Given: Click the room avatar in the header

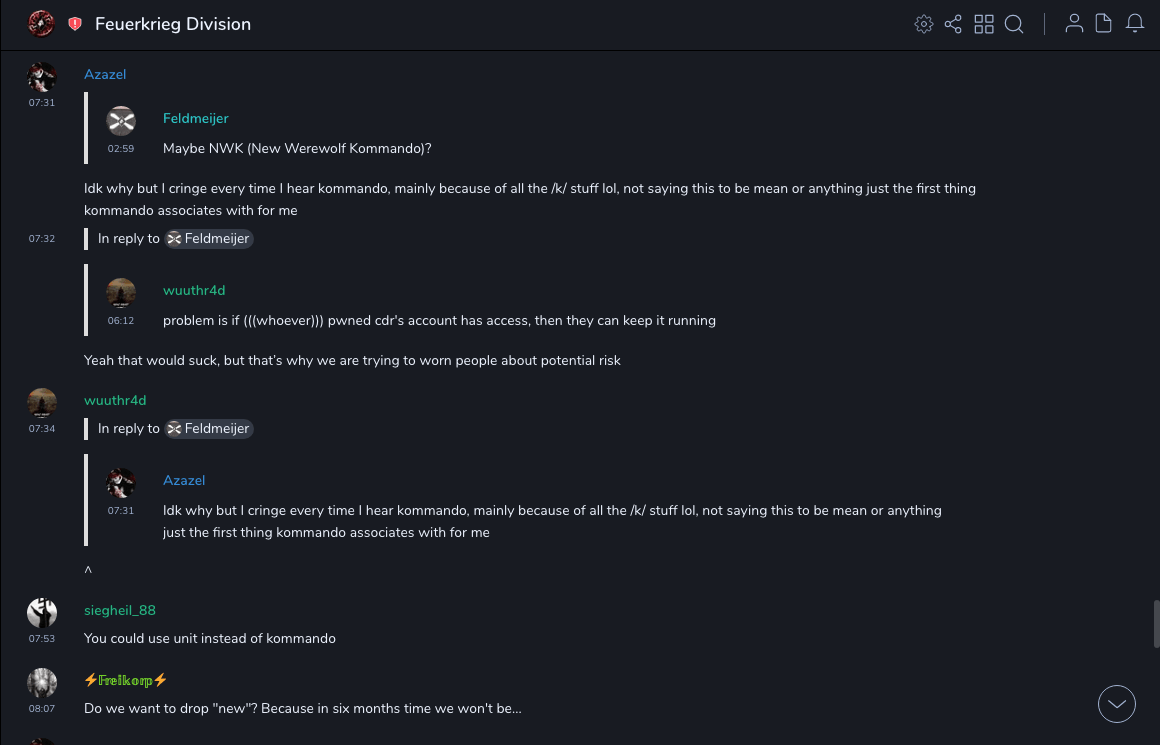Looking at the screenshot, I should [x=41, y=24].
